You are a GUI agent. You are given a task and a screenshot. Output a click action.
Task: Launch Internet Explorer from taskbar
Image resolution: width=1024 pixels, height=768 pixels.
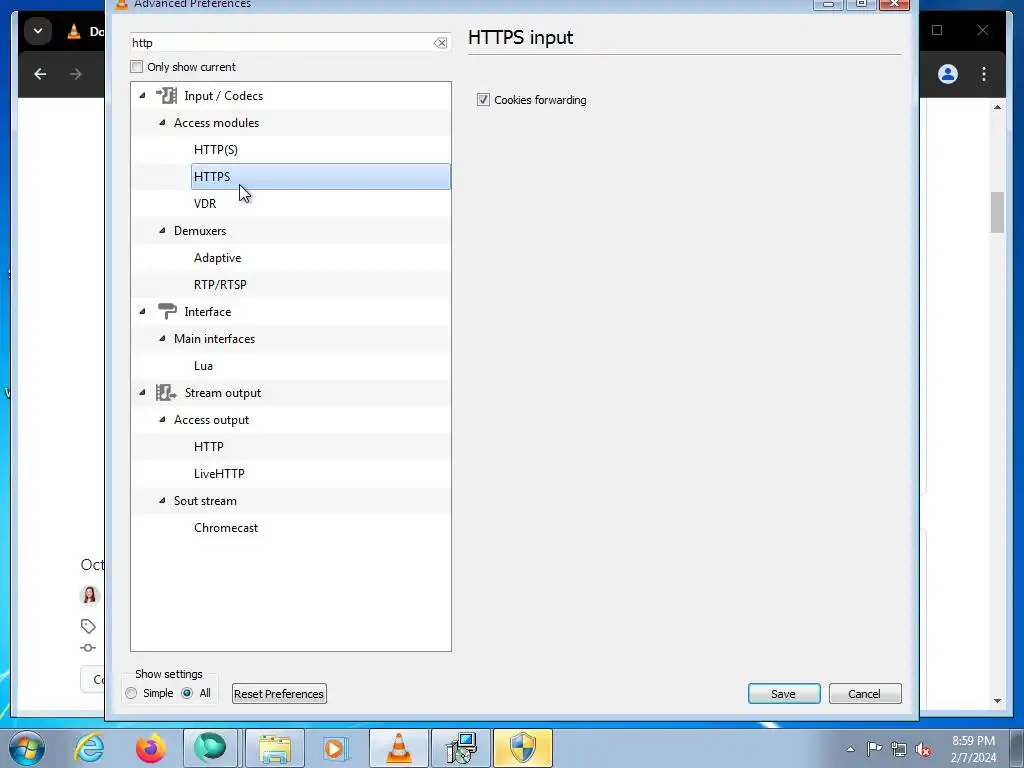(89, 748)
